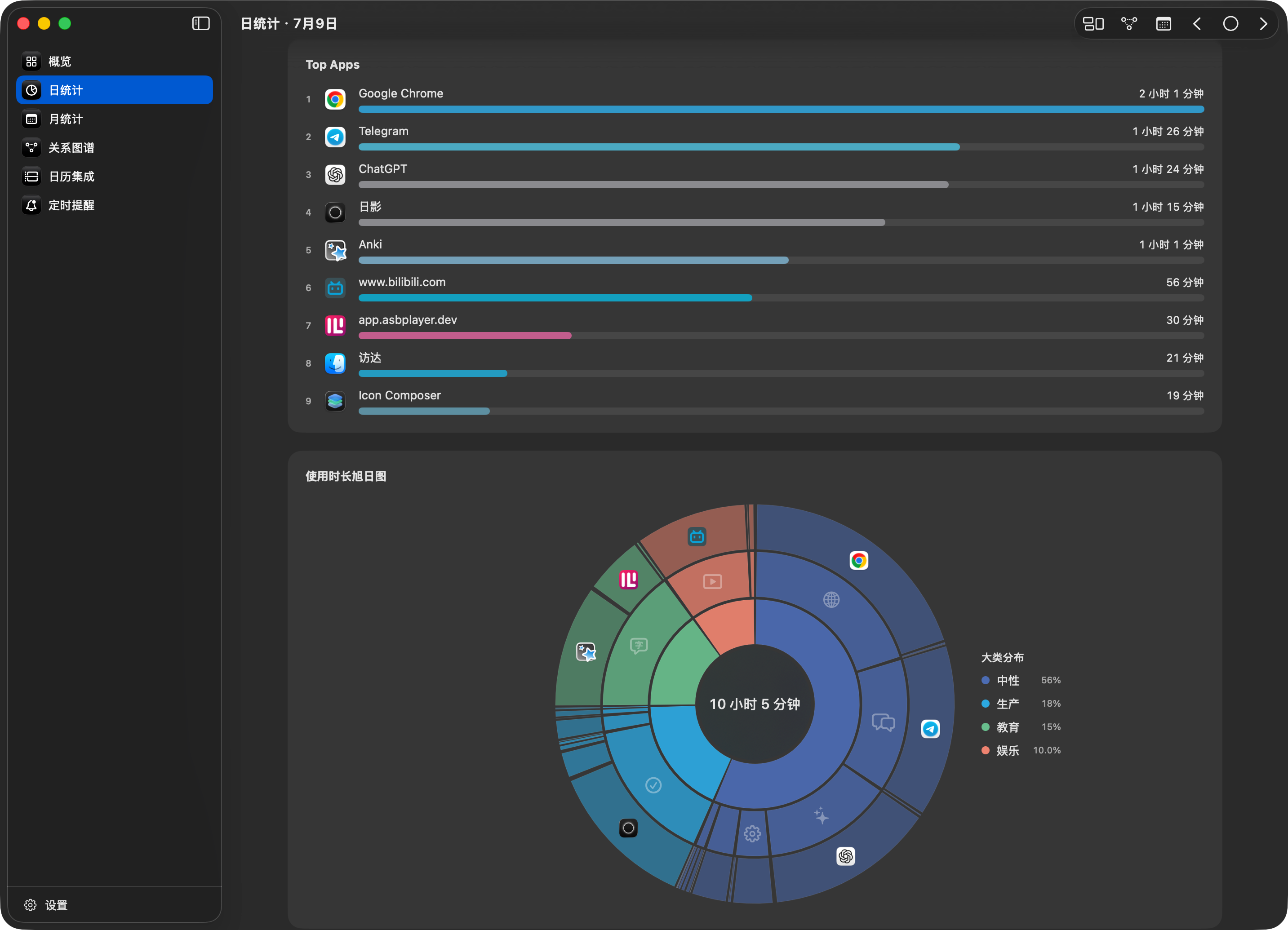Click the Anki icon in sunburst chart
The image size is (1288, 930).
586,652
